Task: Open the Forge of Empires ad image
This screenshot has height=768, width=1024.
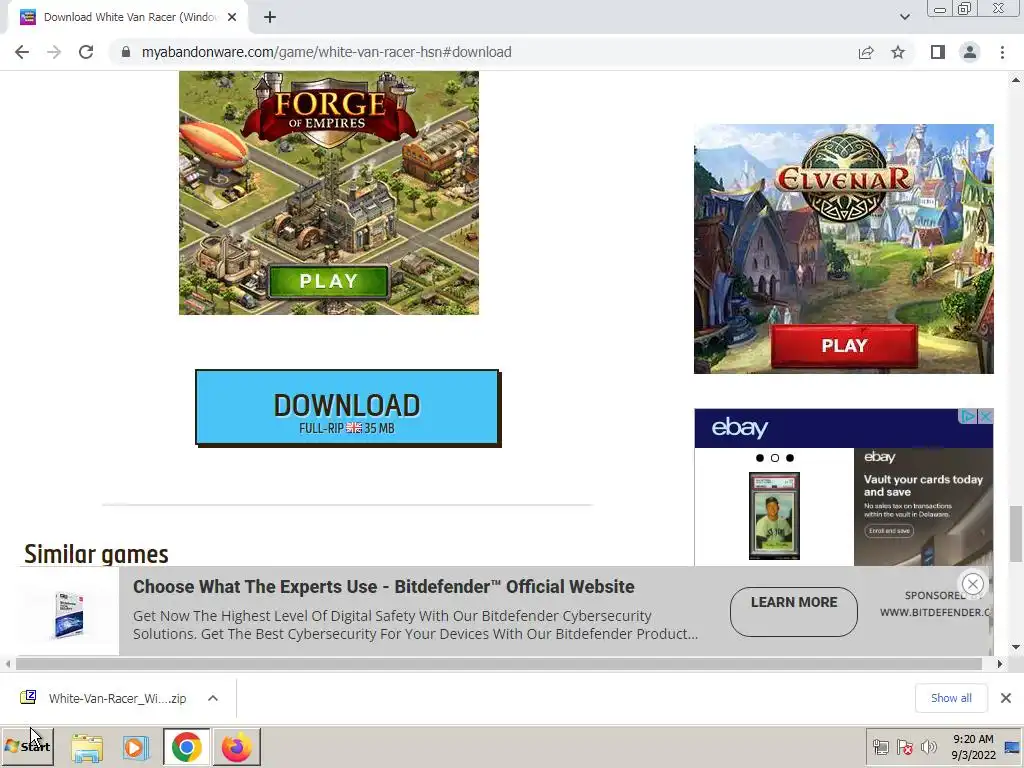Action: (x=328, y=193)
